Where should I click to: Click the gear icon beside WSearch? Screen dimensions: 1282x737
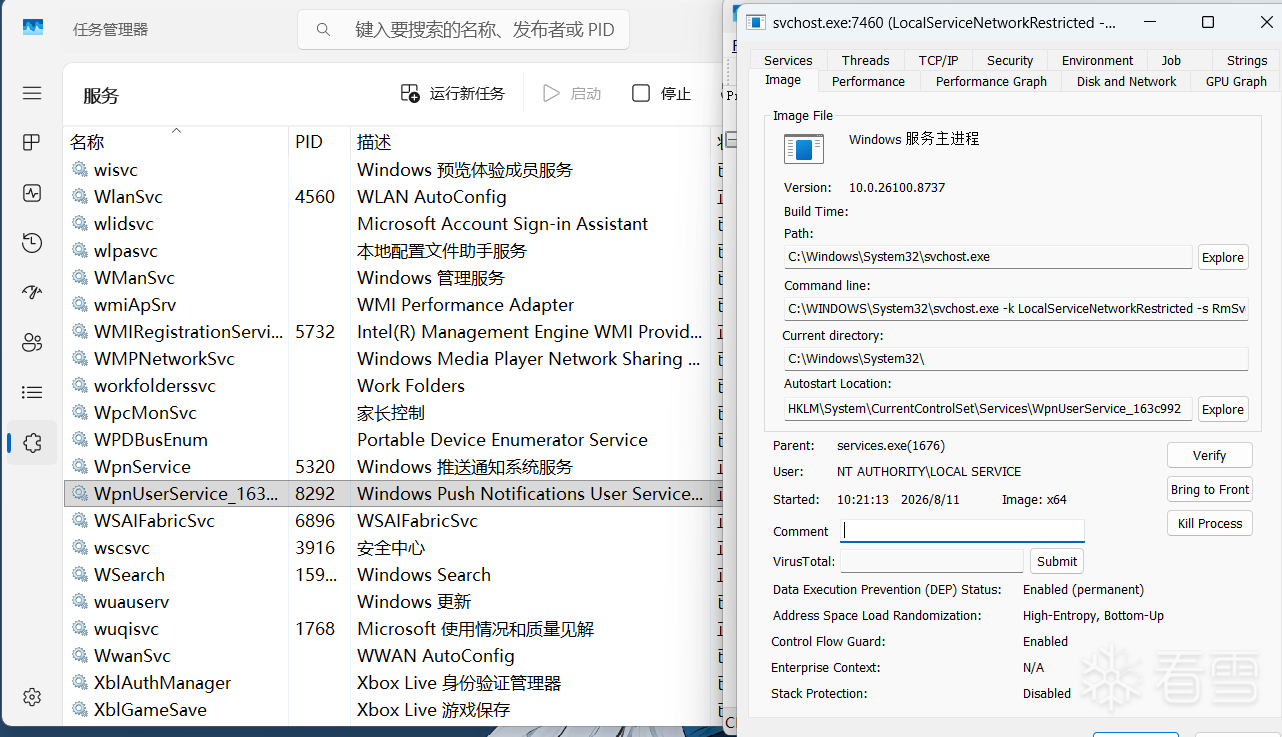point(80,575)
